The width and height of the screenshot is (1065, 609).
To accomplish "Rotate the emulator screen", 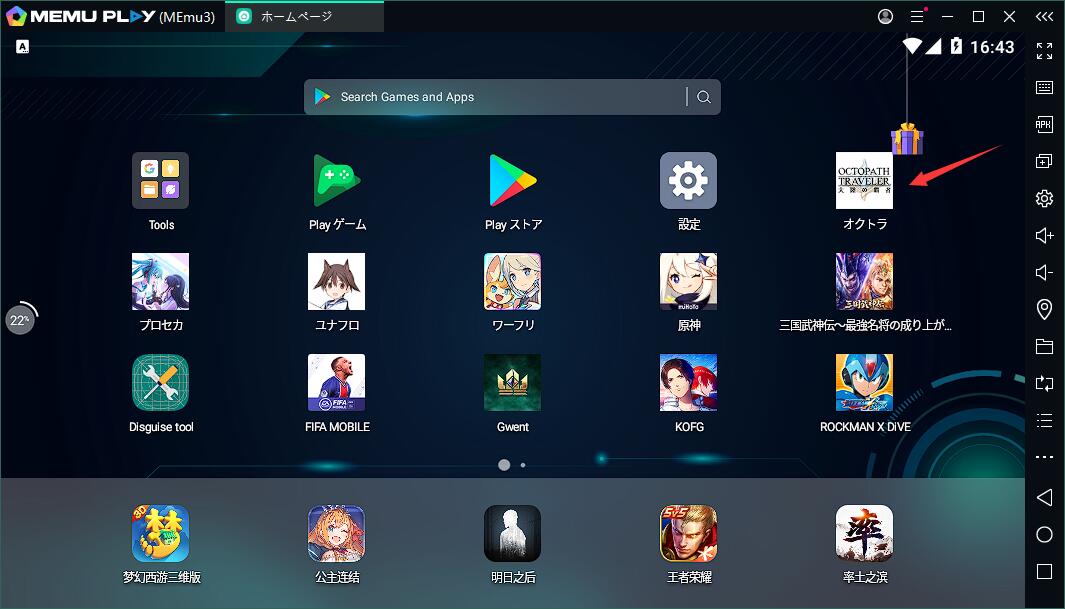I will pos(1046,383).
